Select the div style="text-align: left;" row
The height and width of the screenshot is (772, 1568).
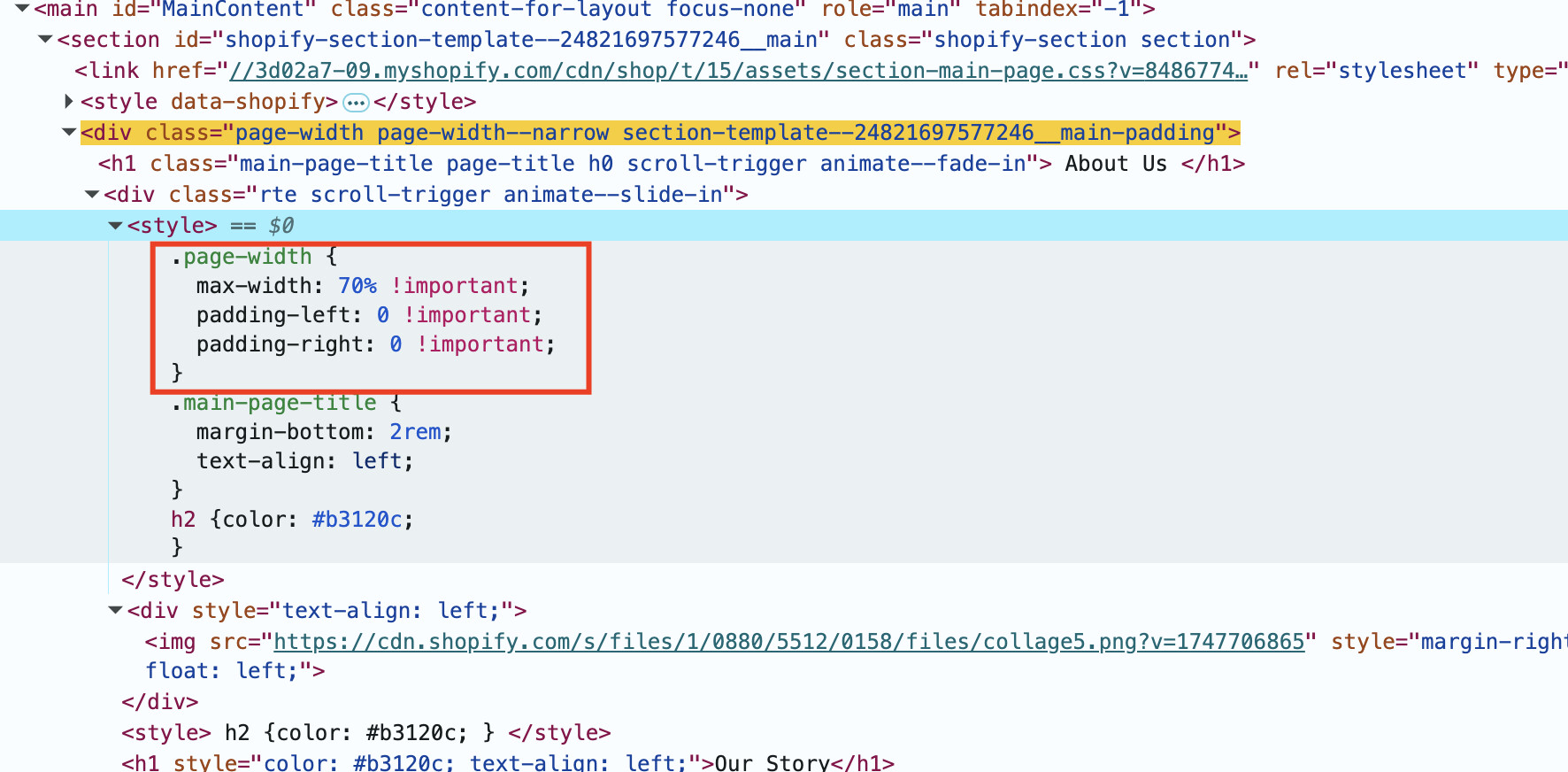(x=327, y=611)
